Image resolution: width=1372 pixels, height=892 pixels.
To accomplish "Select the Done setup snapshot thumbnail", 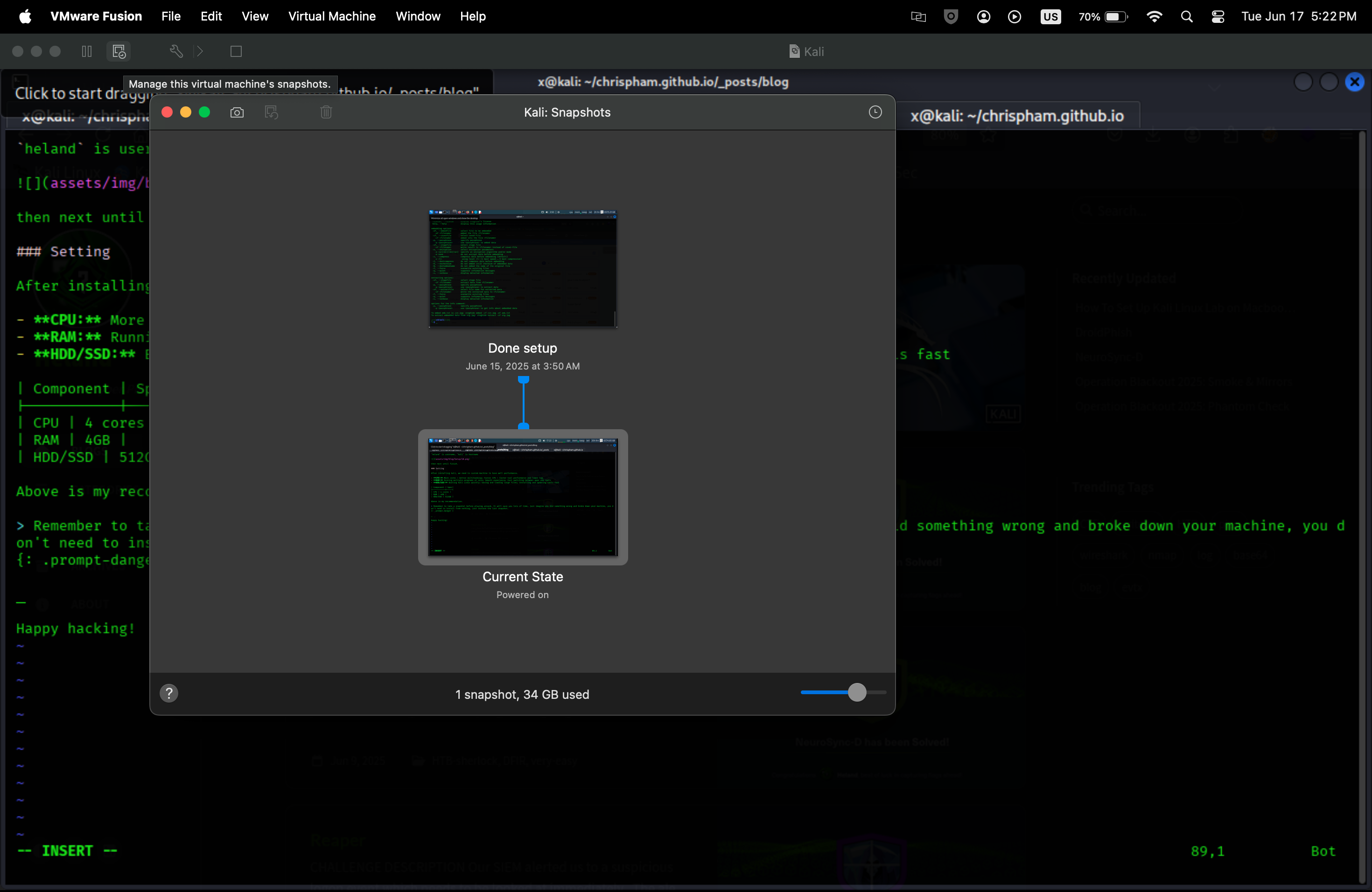I will (523, 269).
